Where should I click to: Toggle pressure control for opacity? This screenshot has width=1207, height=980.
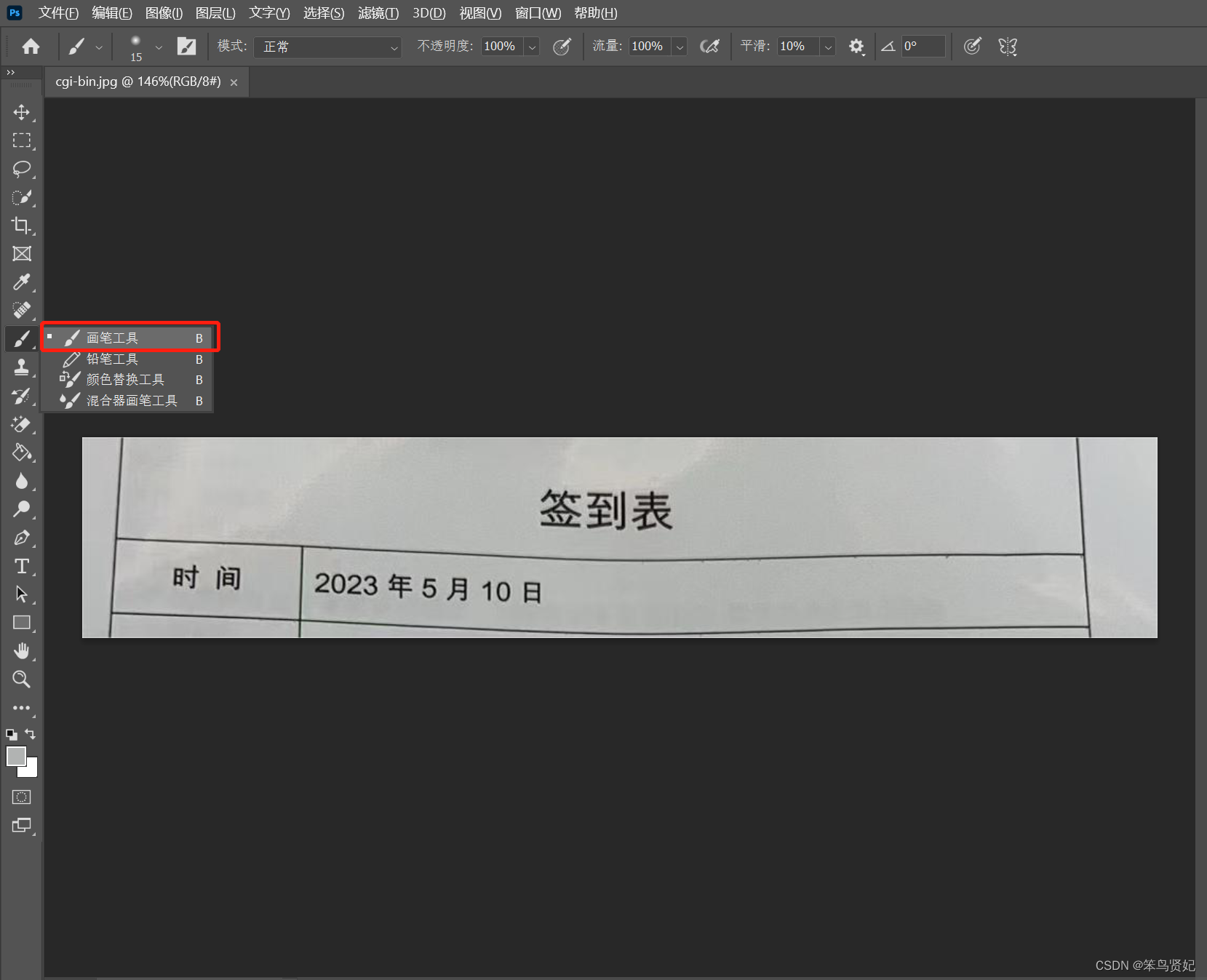click(562, 47)
